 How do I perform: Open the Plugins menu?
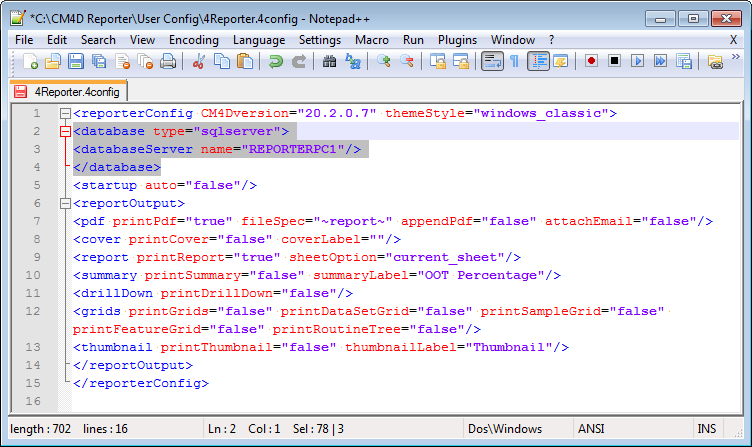click(457, 39)
